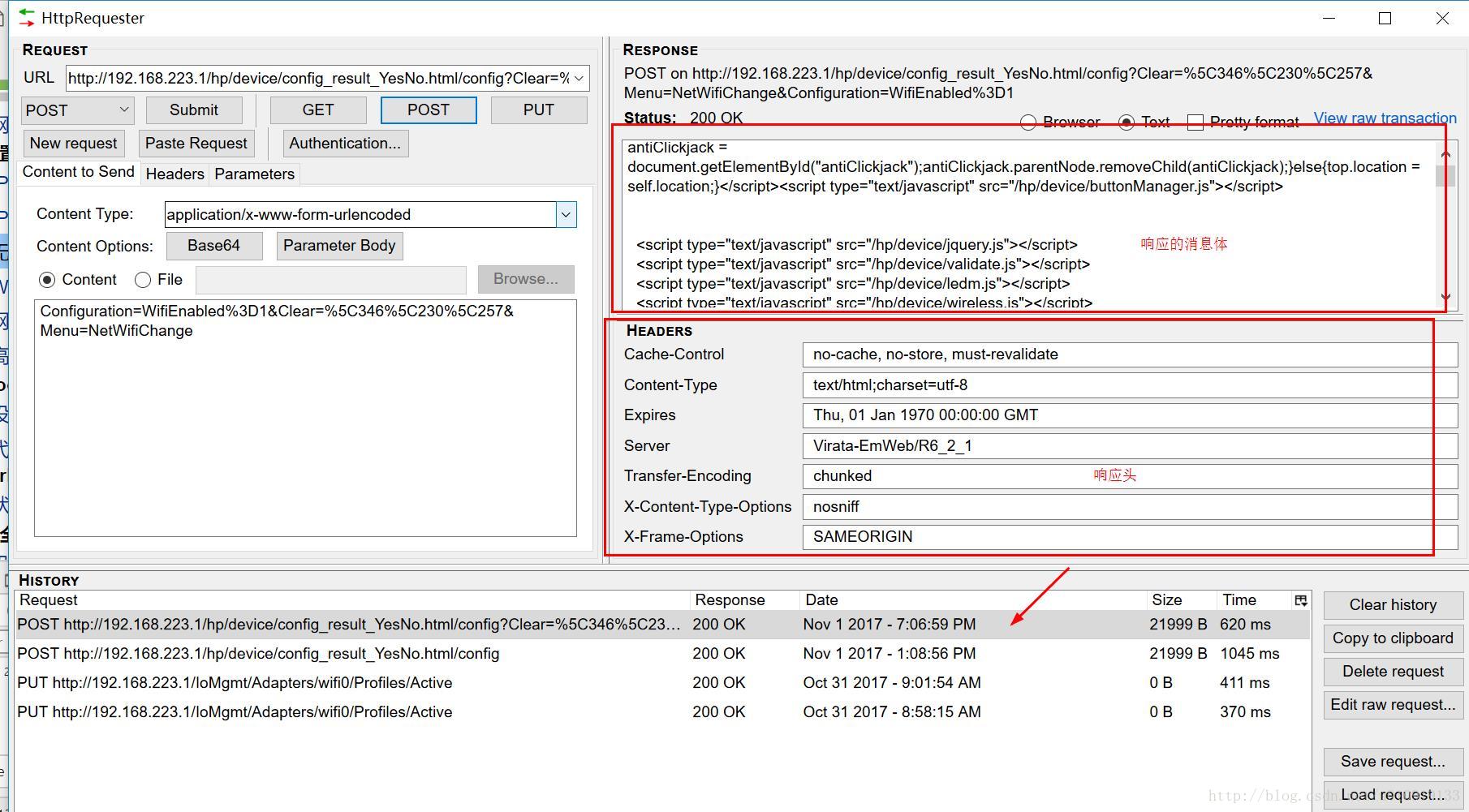Click the HttpRequester app icon in title bar

(27, 17)
